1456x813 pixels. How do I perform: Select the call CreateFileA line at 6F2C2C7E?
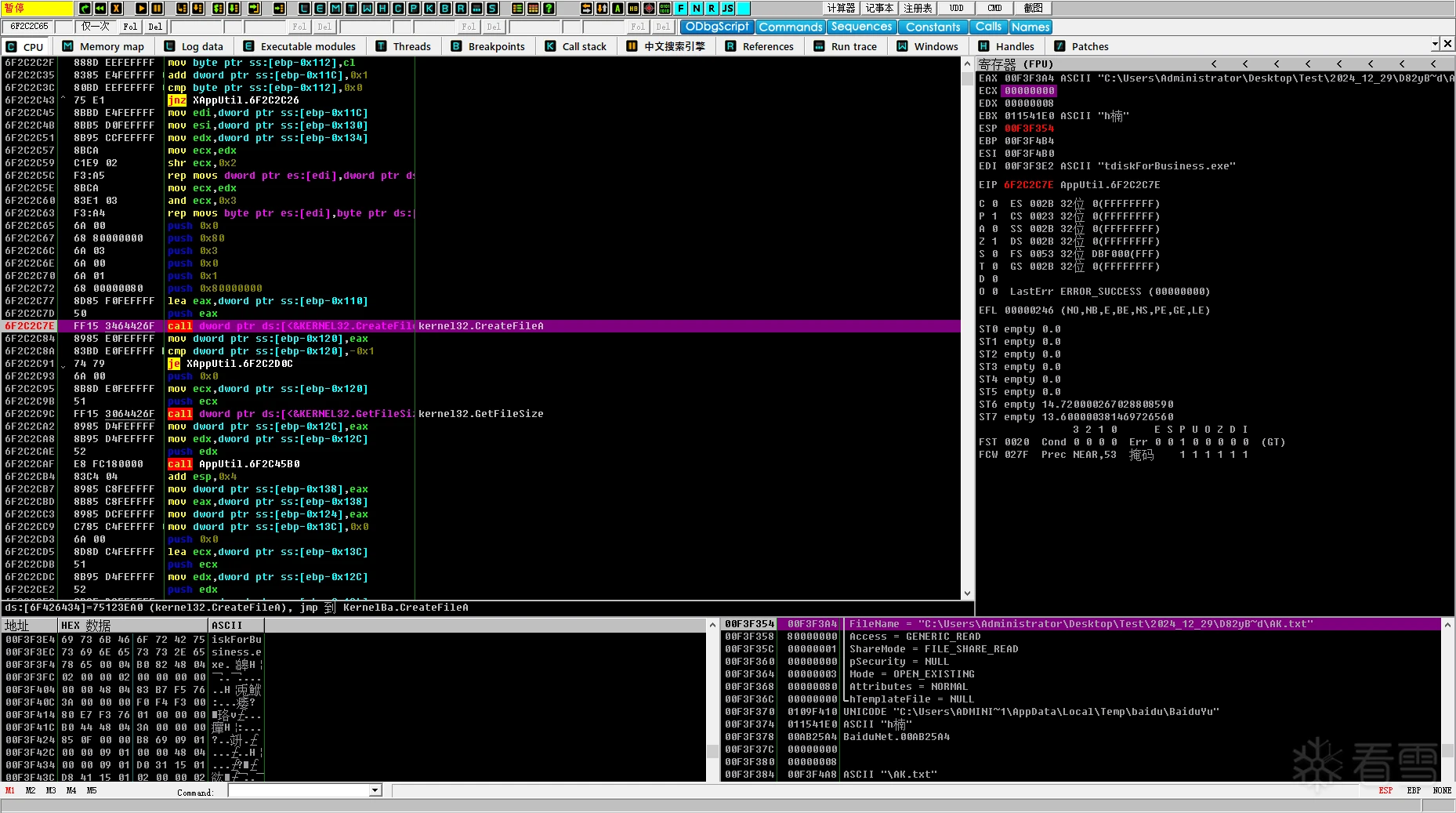pos(481,326)
